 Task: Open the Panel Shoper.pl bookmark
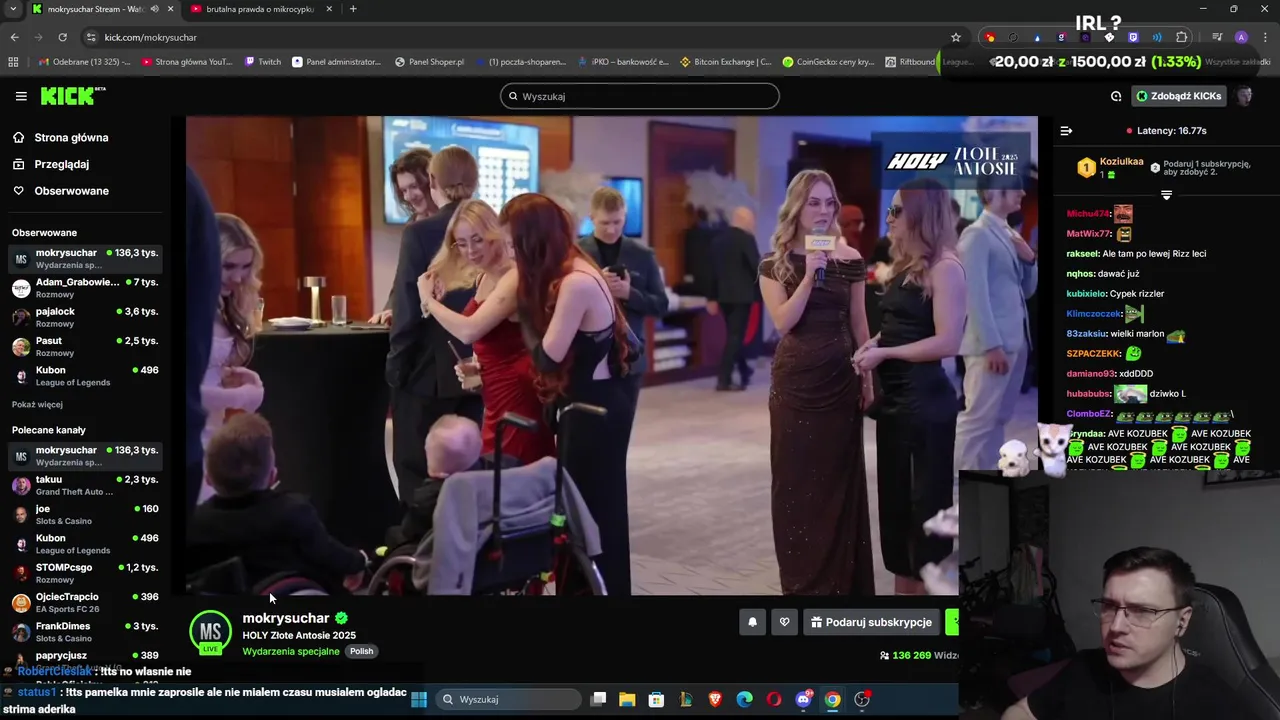coord(430,62)
